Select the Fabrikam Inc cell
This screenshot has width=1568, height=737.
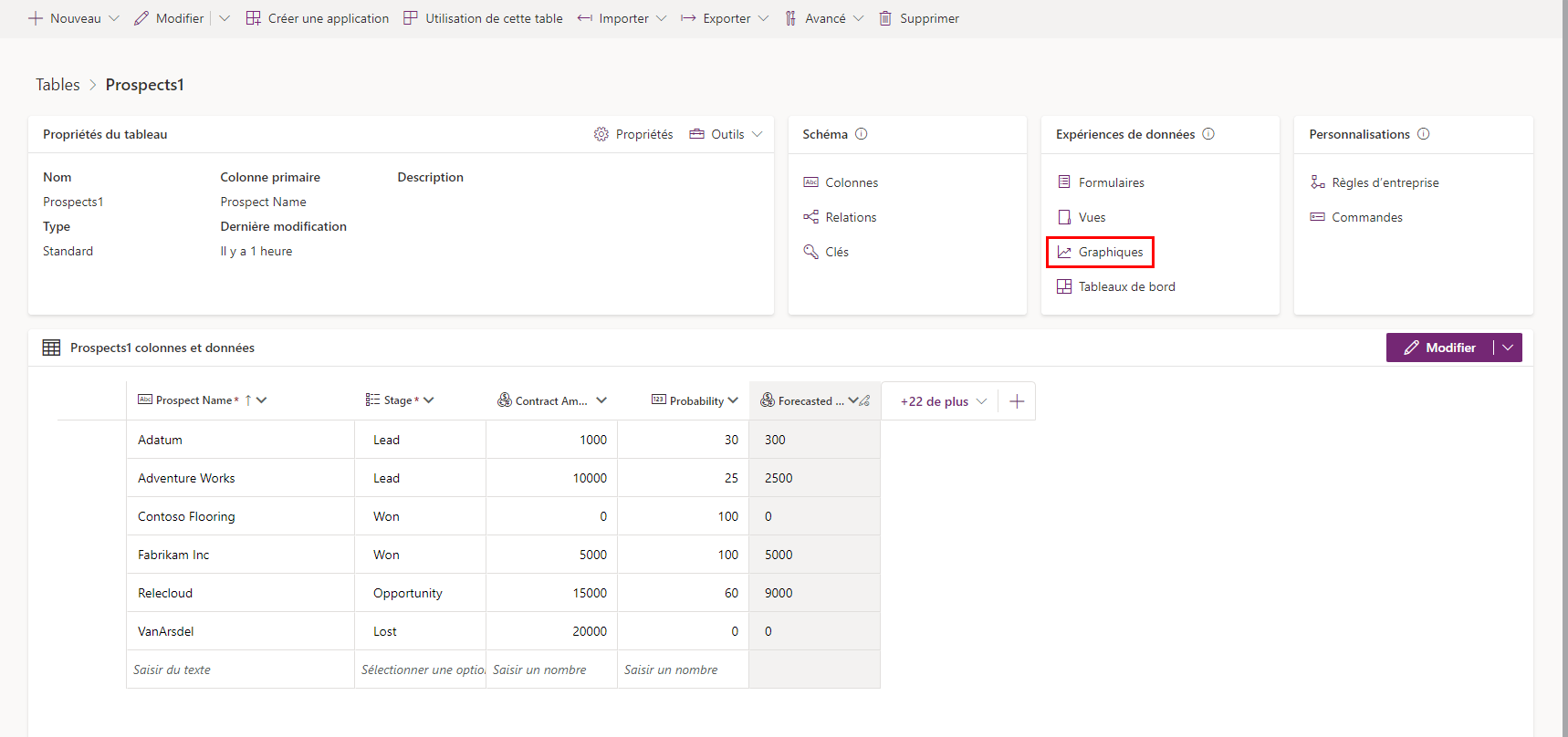point(240,555)
